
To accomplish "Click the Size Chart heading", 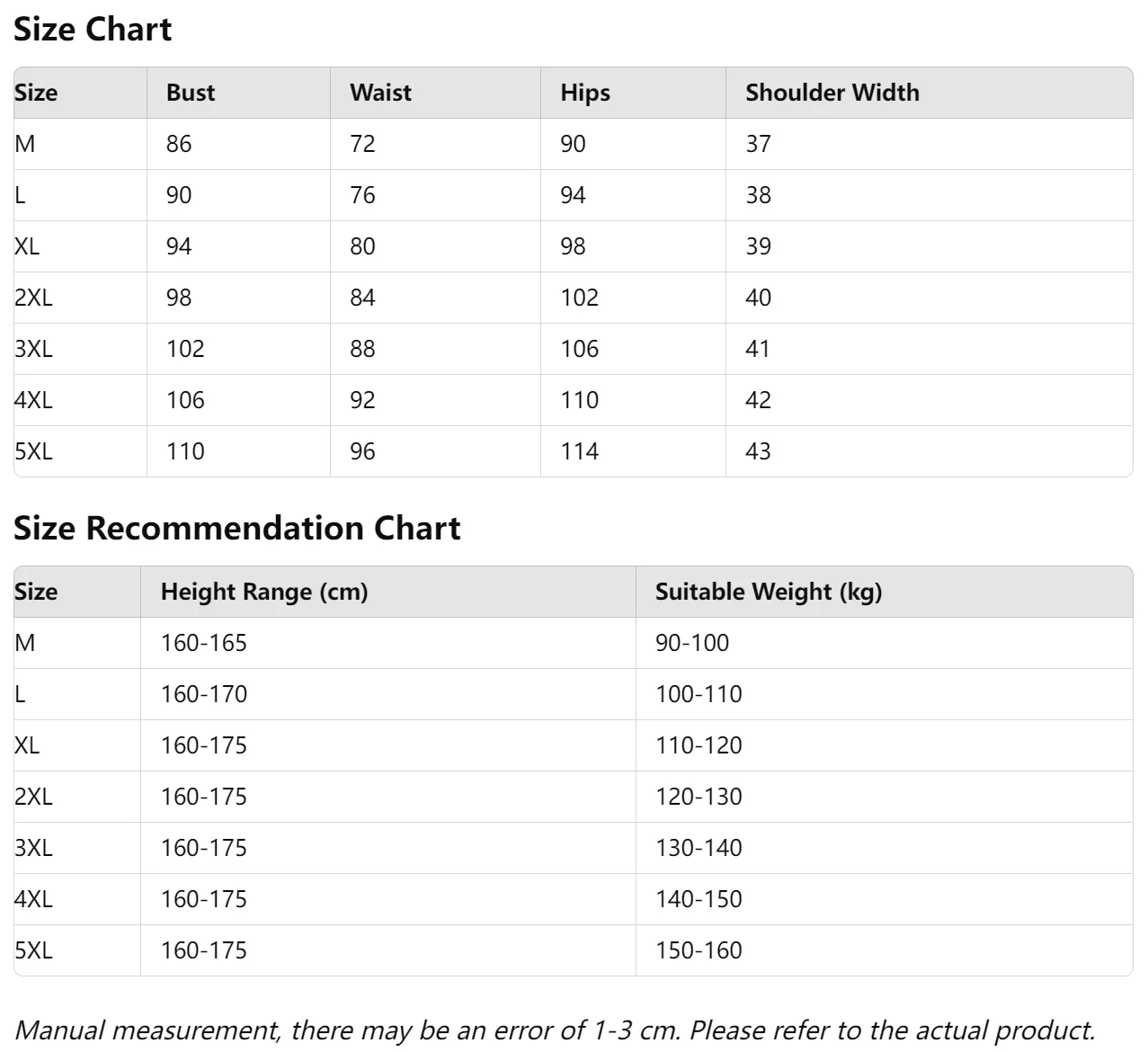I will 93,30.
